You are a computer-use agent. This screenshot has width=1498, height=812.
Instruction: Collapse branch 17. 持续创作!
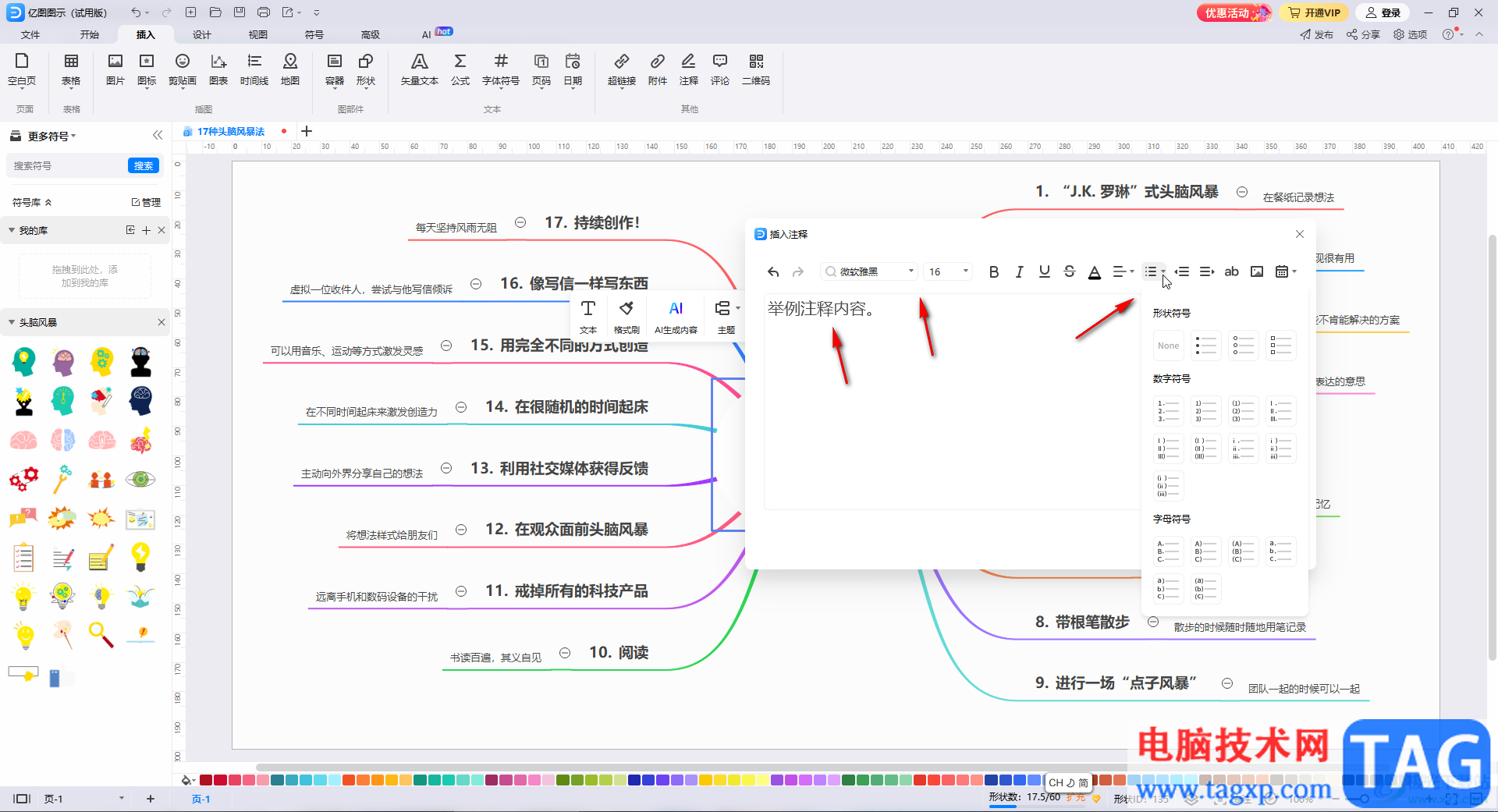[x=520, y=223]
